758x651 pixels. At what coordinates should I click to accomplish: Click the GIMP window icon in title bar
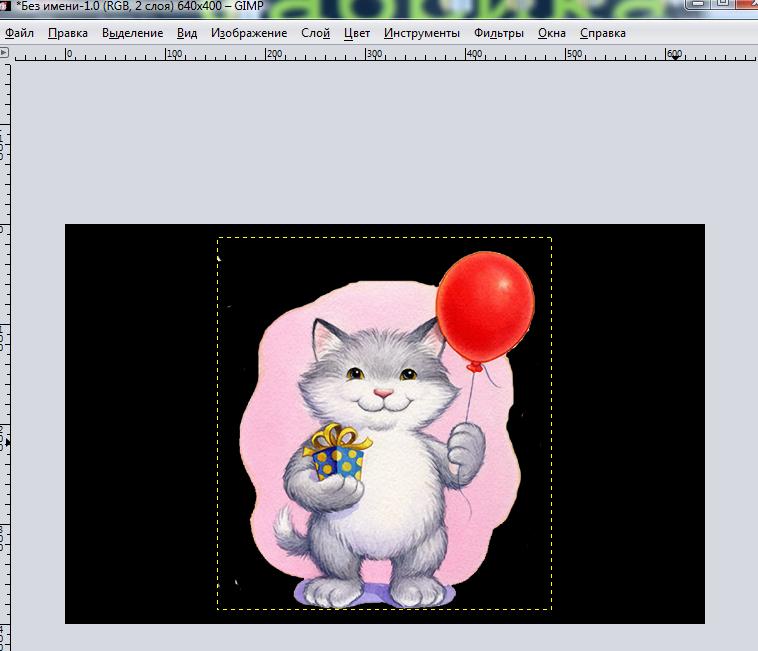coord(5,6)
